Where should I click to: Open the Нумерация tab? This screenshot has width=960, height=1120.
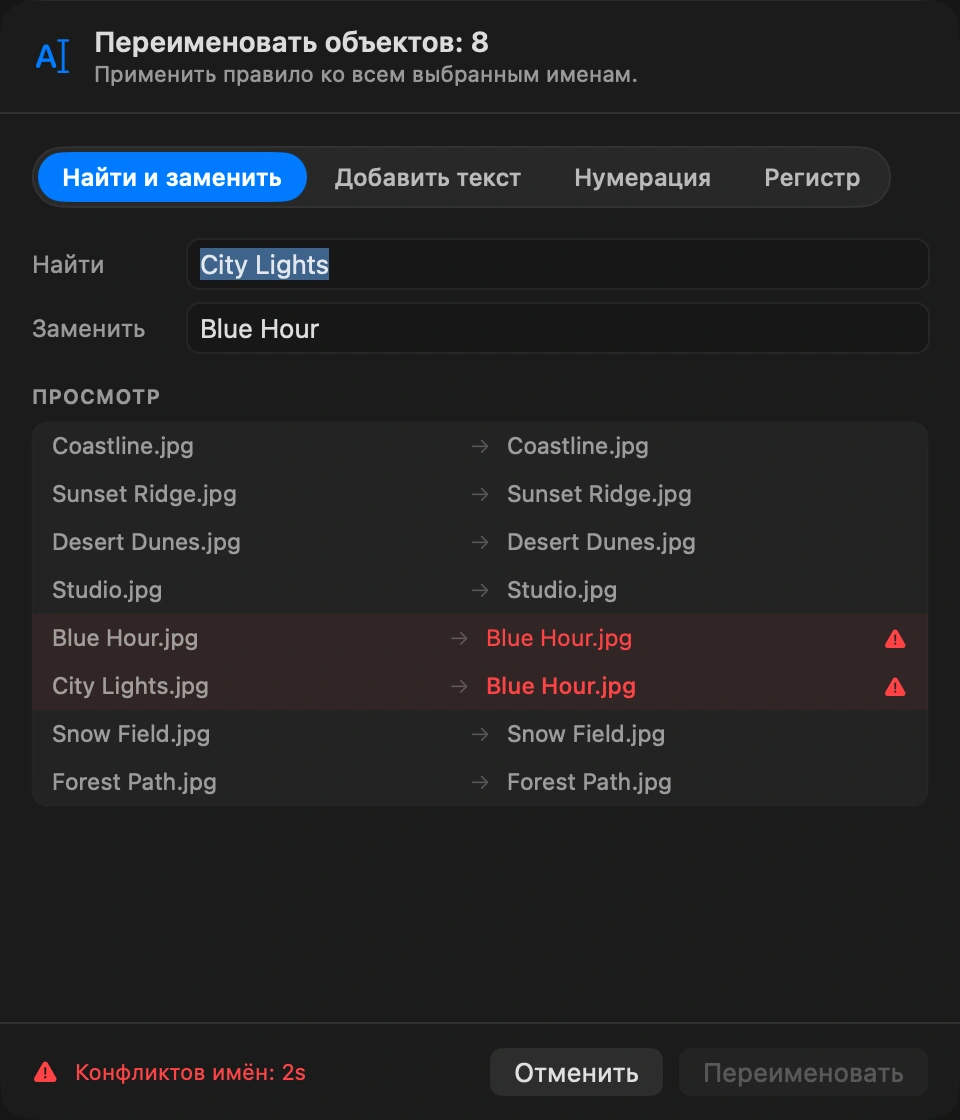click(642, 177)
